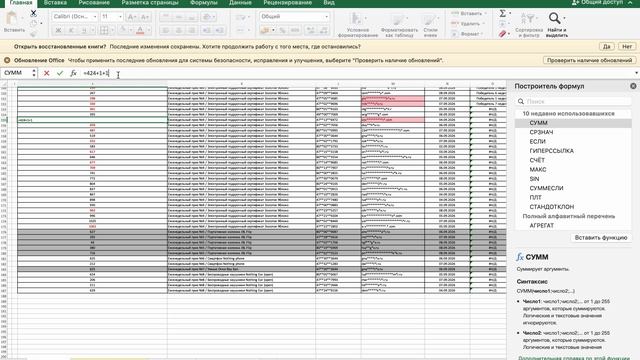
Task: Open Разметка страницы tab
Action: tap(150, 2)
